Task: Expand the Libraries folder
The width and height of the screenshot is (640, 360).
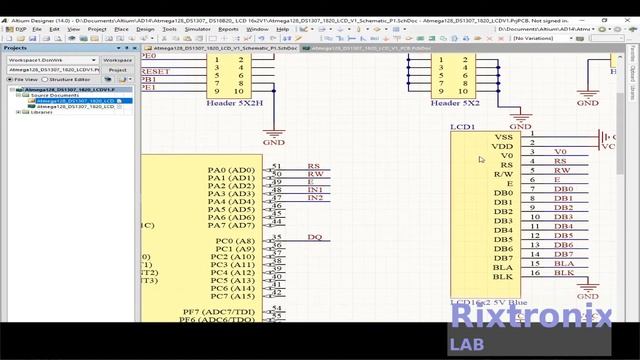Action: [x=18, y=112]
